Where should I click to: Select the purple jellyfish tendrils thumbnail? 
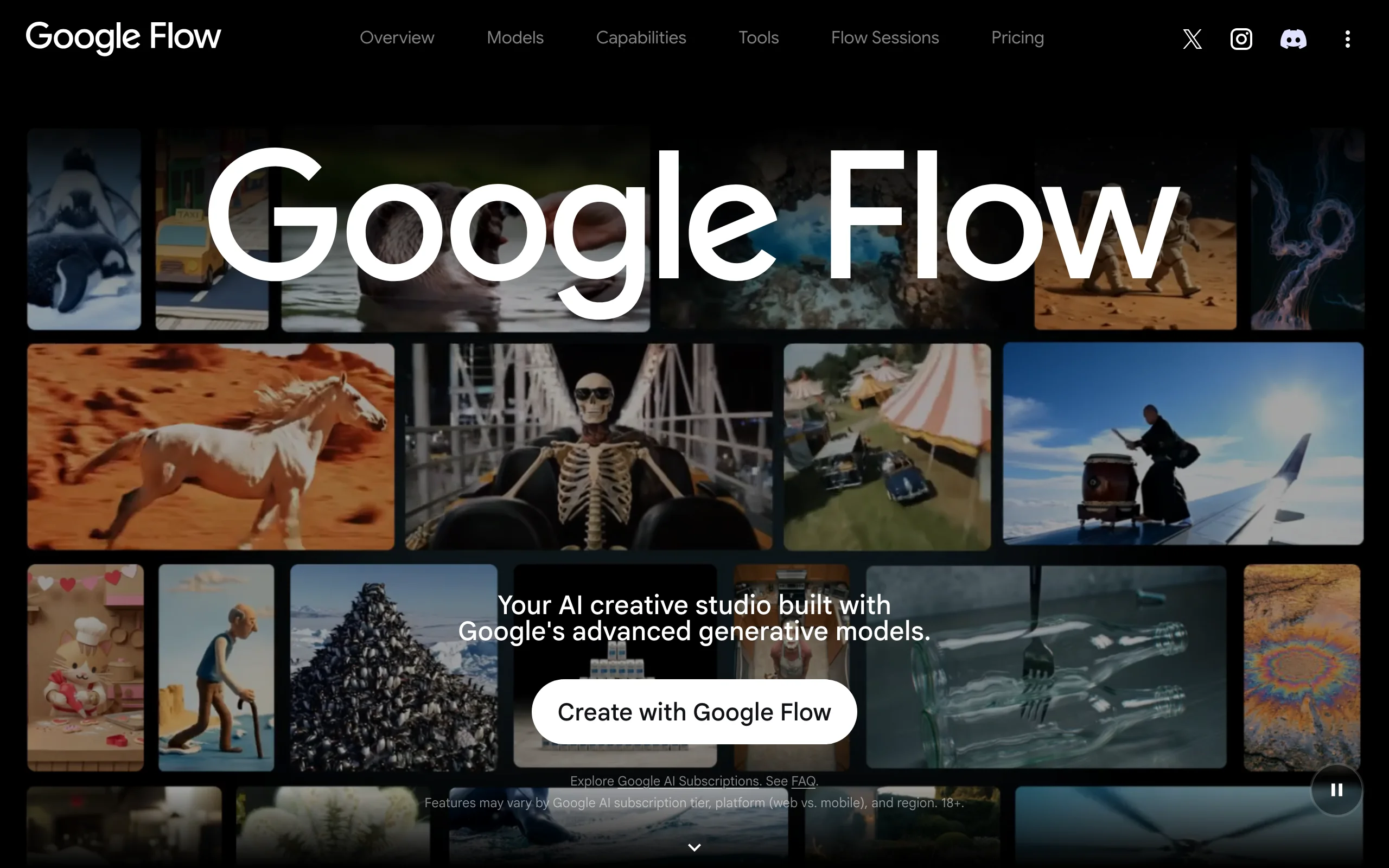[1308, 229]
